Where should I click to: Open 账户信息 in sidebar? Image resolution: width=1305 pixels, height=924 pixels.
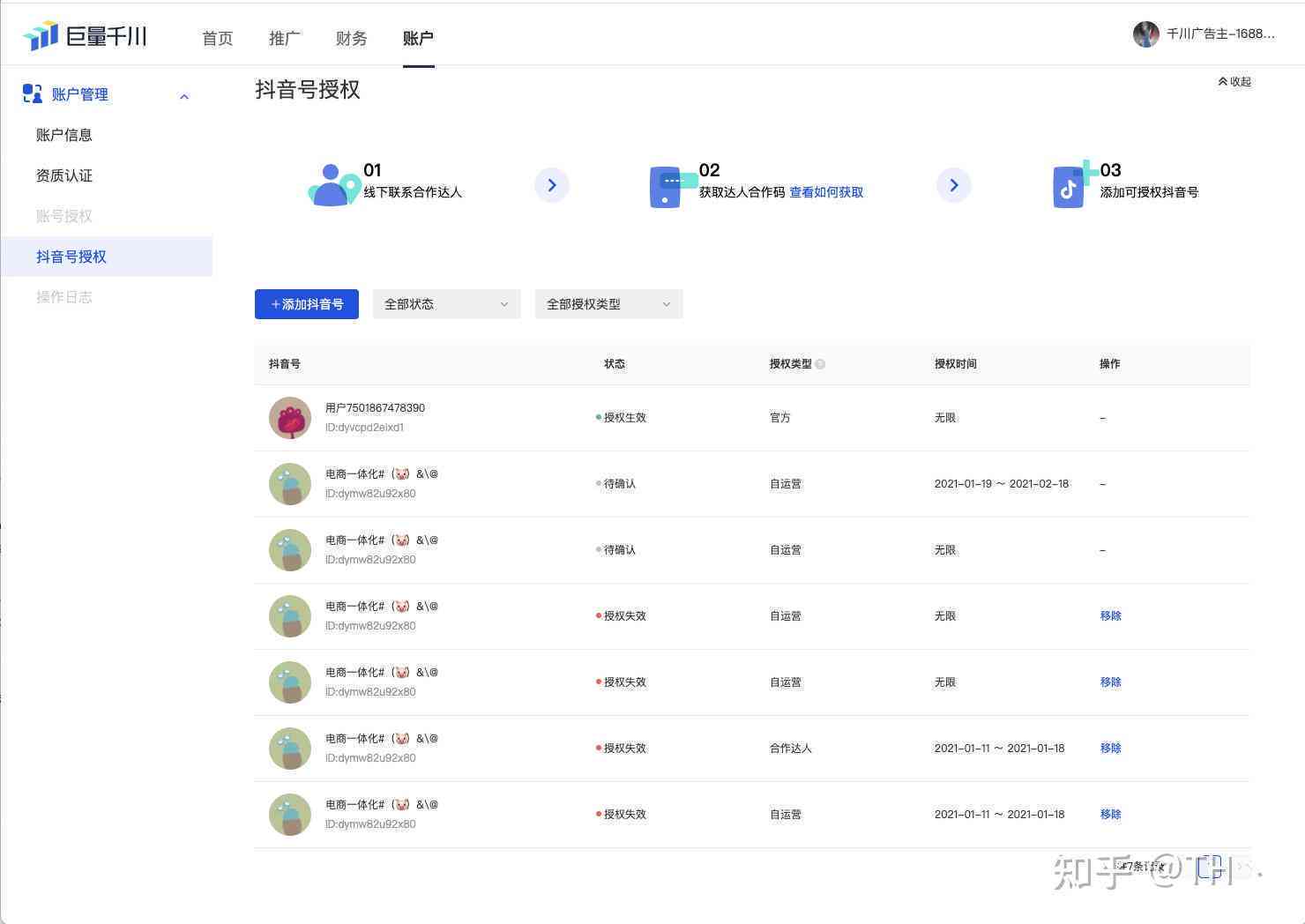point(63,135)
